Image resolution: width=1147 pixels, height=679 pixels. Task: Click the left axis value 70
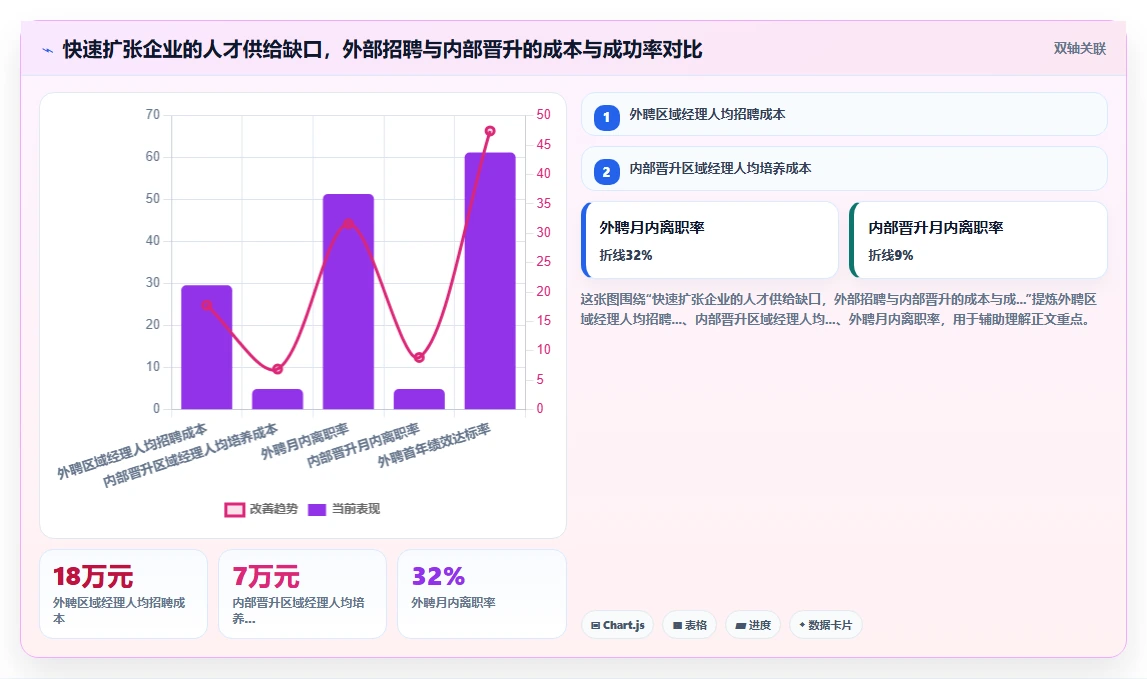152,115
